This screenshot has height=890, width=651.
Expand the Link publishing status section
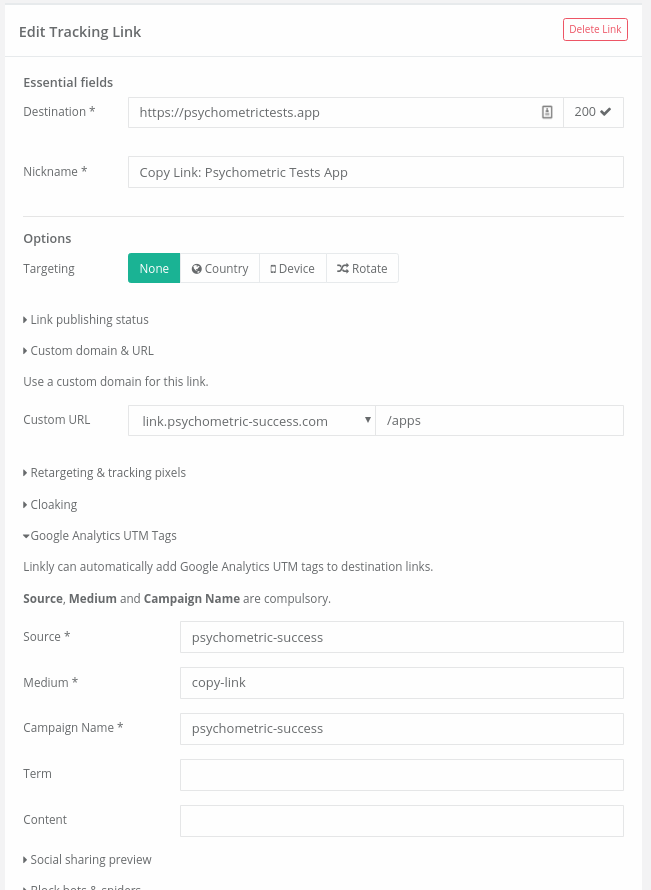point(89,320)
